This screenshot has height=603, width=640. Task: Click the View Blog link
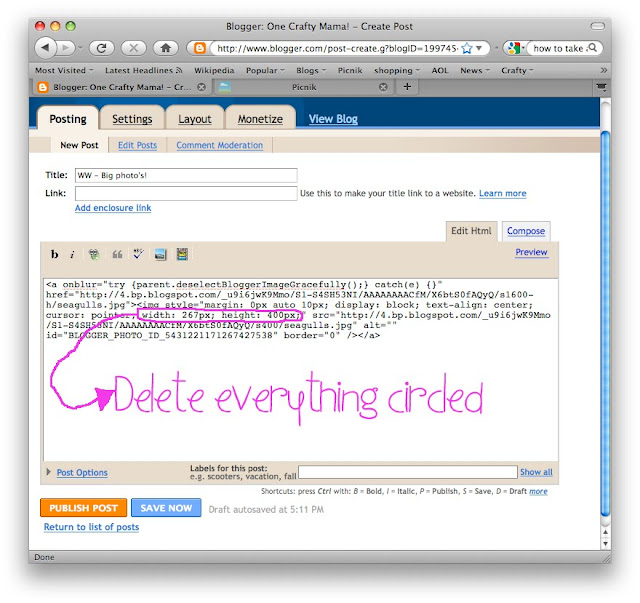(333, 119)
